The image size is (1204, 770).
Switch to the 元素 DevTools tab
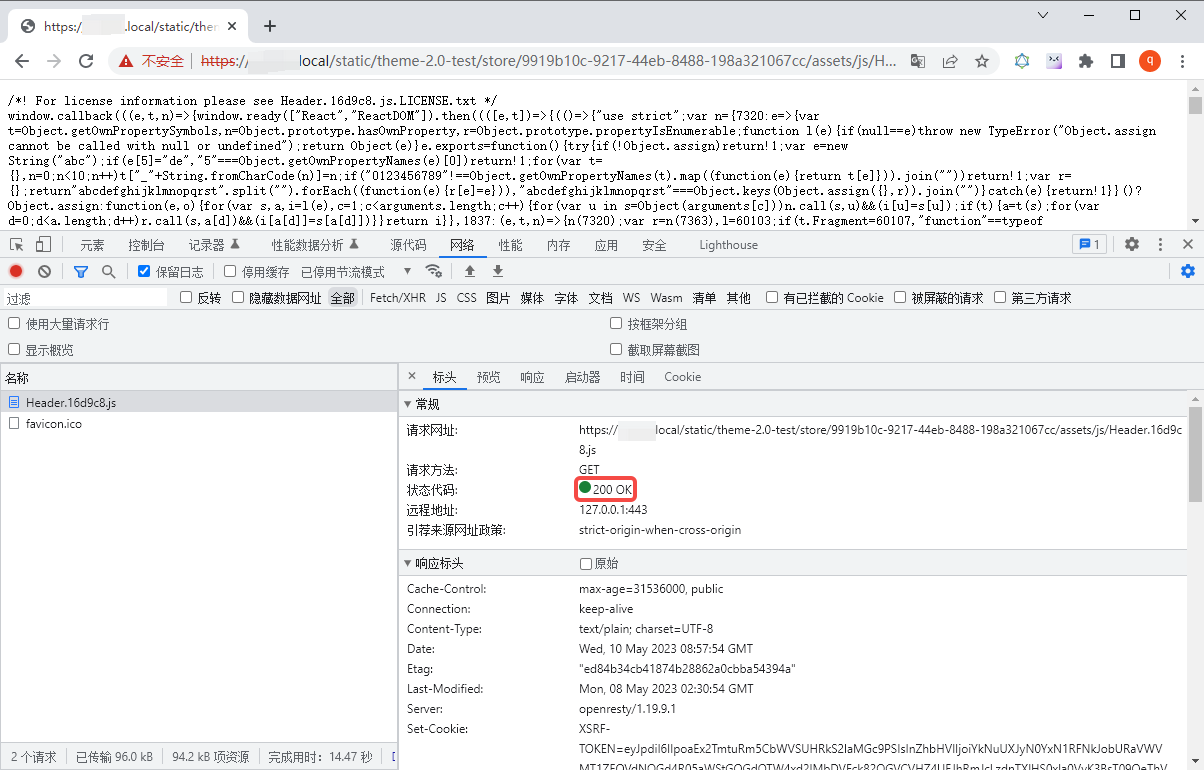(92, 244)
